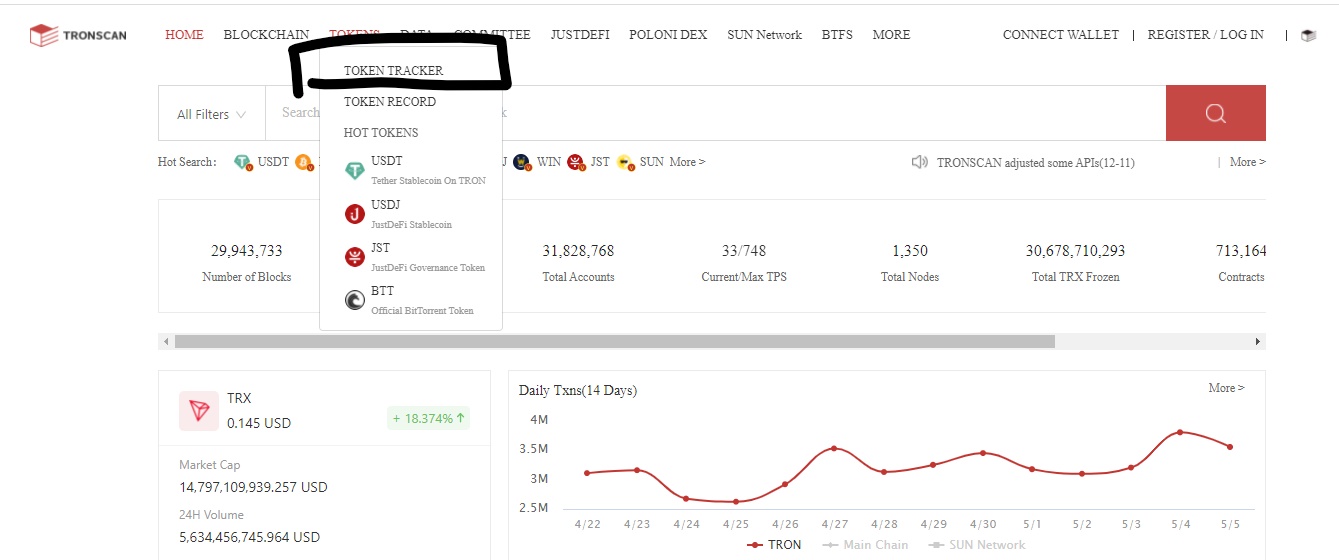Screen dimensions: 1339x560
Task: Click the JST token icon in Hot Search
Action: point(575,162)
